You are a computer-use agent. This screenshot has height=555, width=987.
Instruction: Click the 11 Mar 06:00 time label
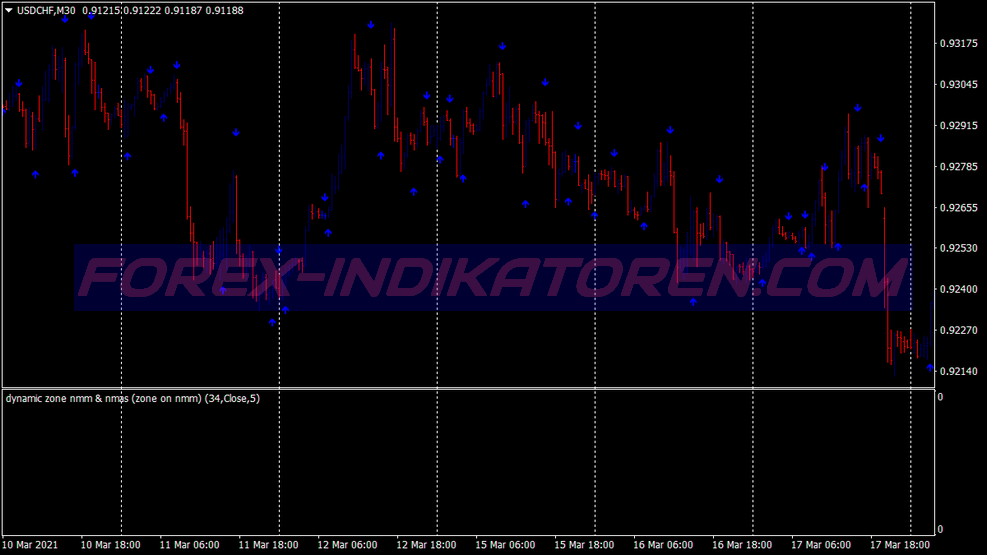click(x=189, y=545)
